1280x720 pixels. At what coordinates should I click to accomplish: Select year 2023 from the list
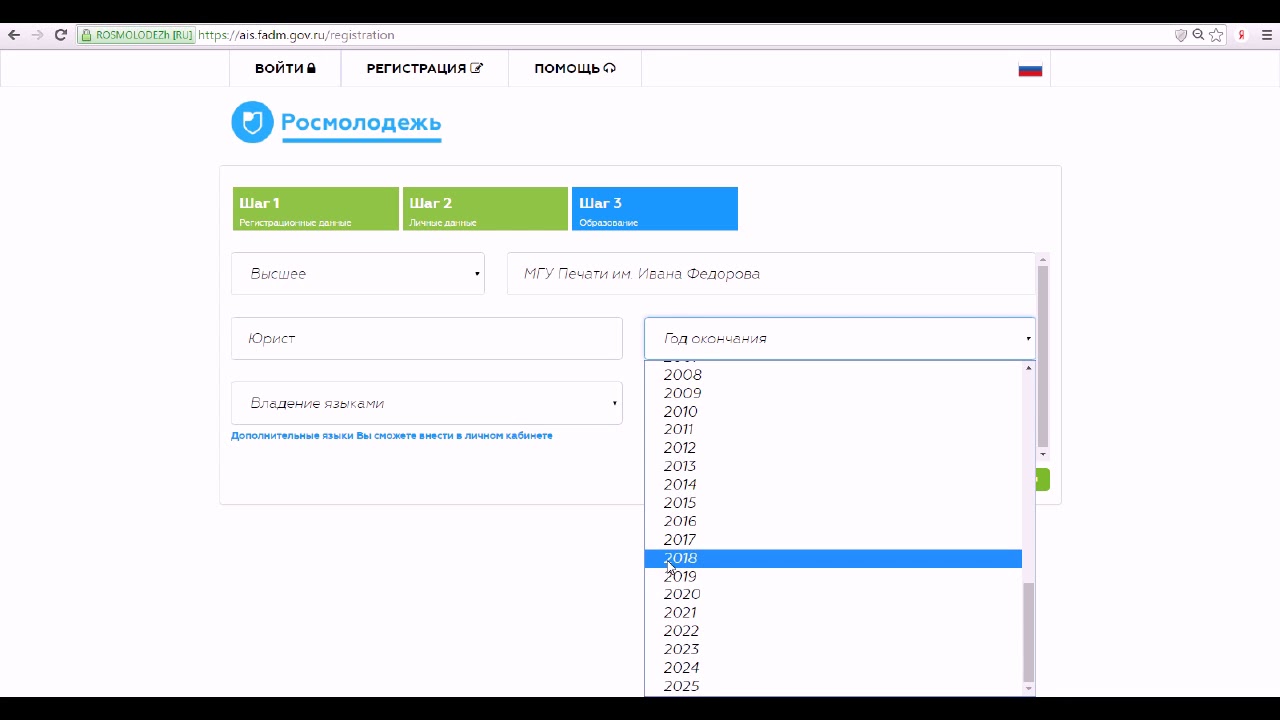(833, 649)
